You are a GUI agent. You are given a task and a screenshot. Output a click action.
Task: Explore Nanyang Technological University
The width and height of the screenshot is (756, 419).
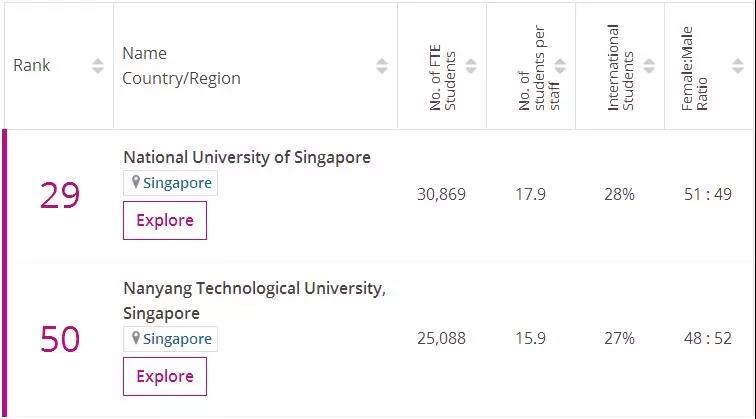pos(165,377)
